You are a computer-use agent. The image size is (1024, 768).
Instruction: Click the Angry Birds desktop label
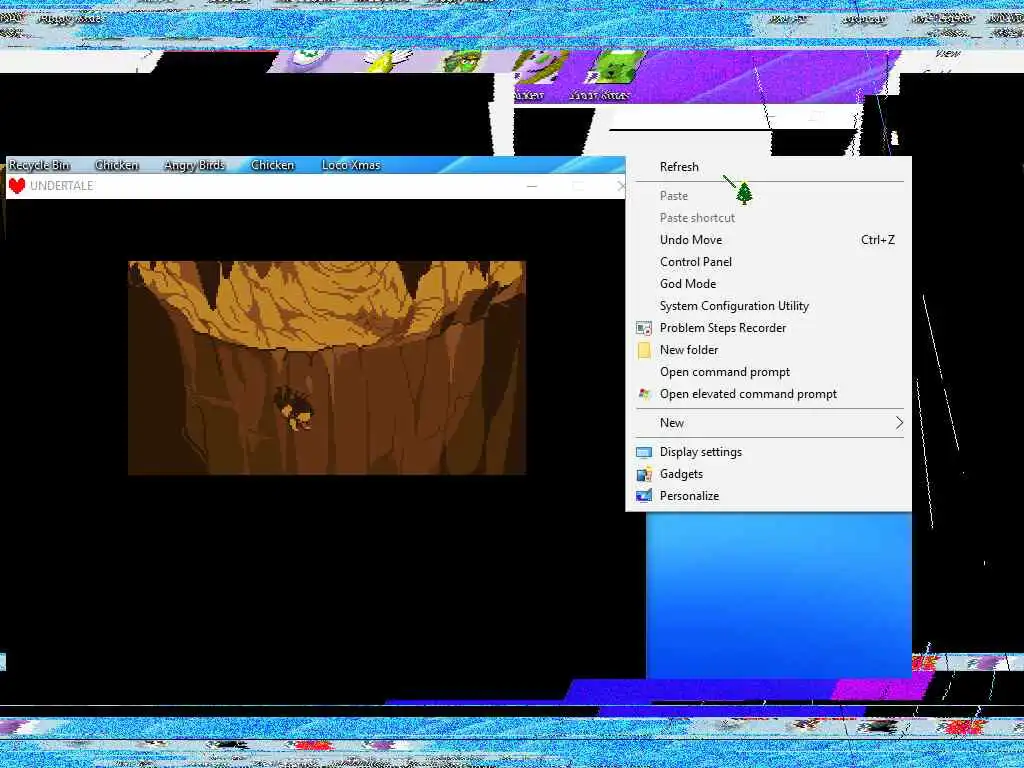[194, 165]
